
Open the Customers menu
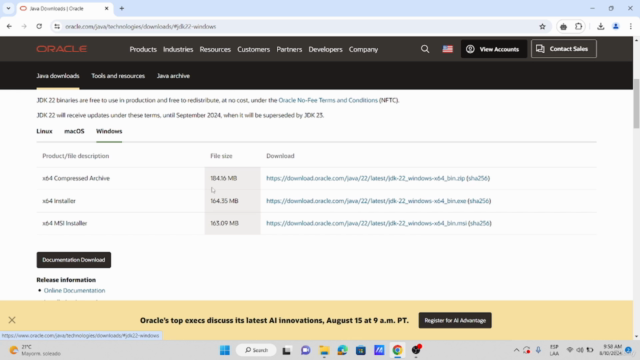pyautogui.click(x=253, y=49)
